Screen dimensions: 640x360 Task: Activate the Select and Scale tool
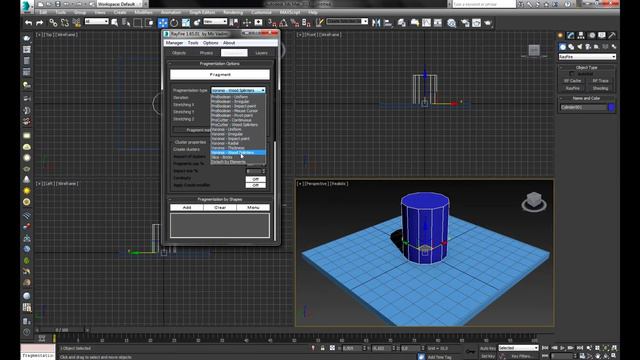pos(186,23)
